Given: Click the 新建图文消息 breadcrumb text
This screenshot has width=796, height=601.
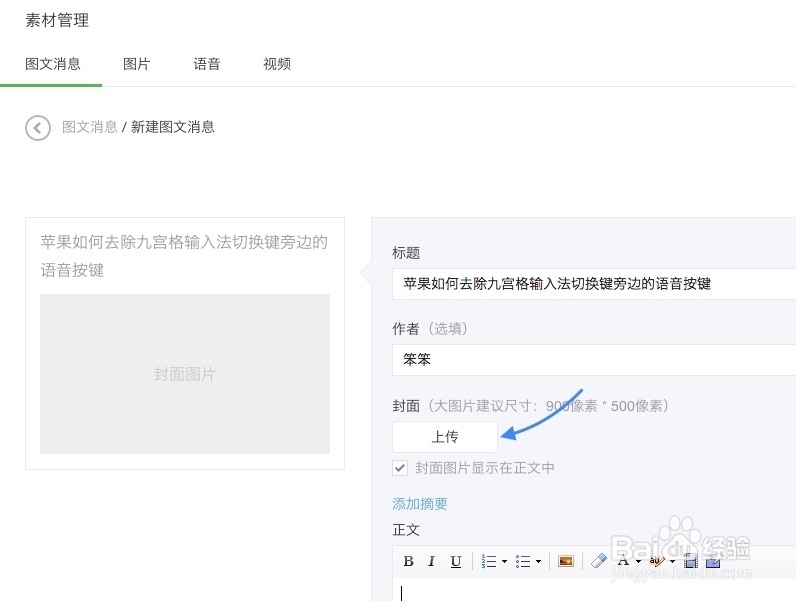Looking at the screenshot, I should tap(173, 127).
